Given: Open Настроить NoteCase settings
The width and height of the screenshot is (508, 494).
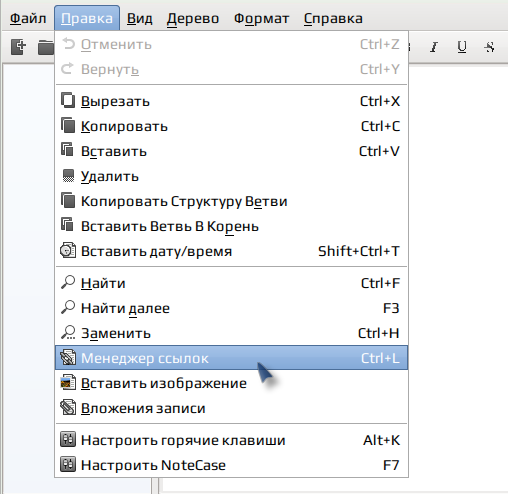Looking at the screenshot, I should [231, 465].
